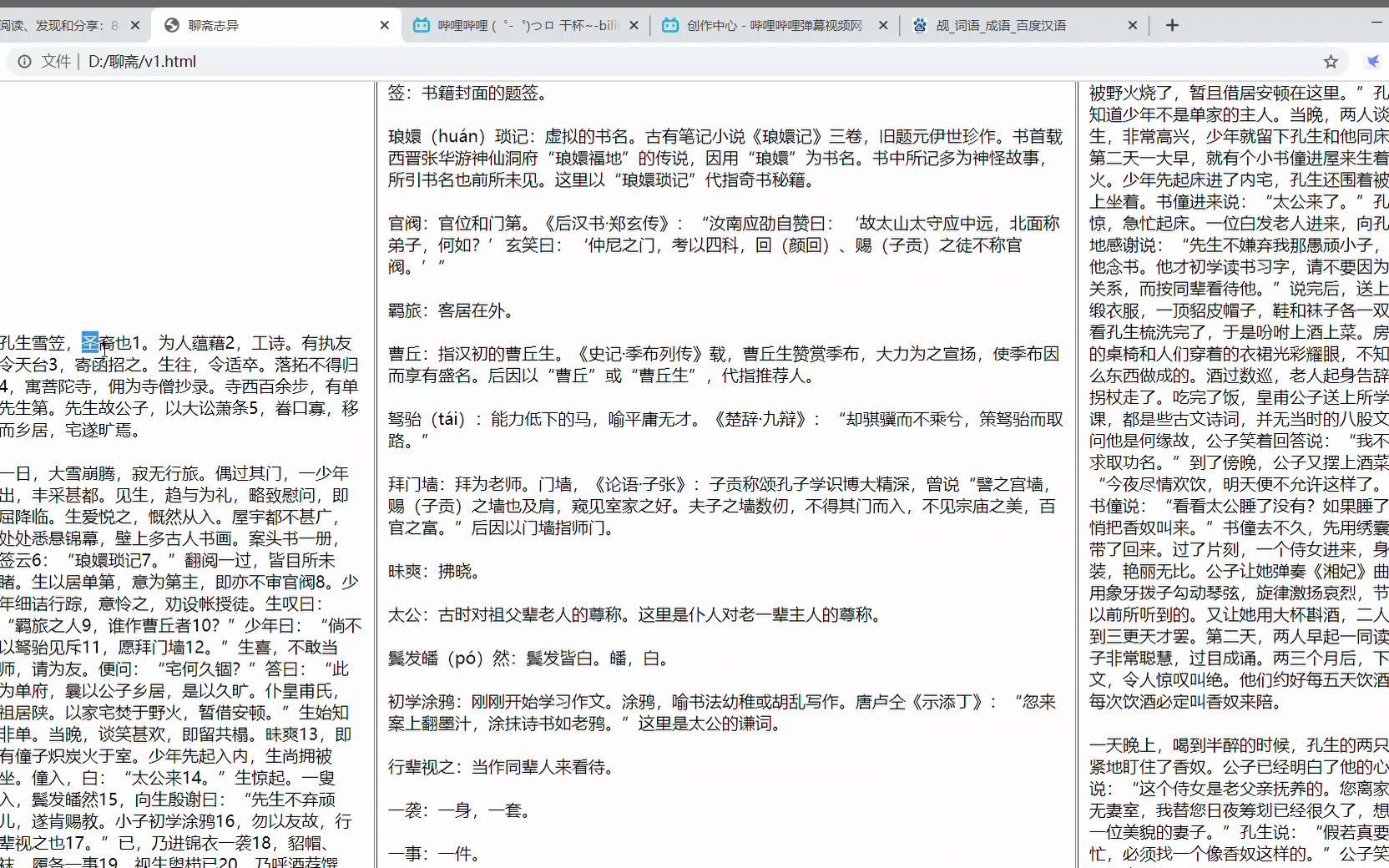Click the annotation line 签：书籍封面的题签
Screen dimensions: 1389x868
click(468, 93)
